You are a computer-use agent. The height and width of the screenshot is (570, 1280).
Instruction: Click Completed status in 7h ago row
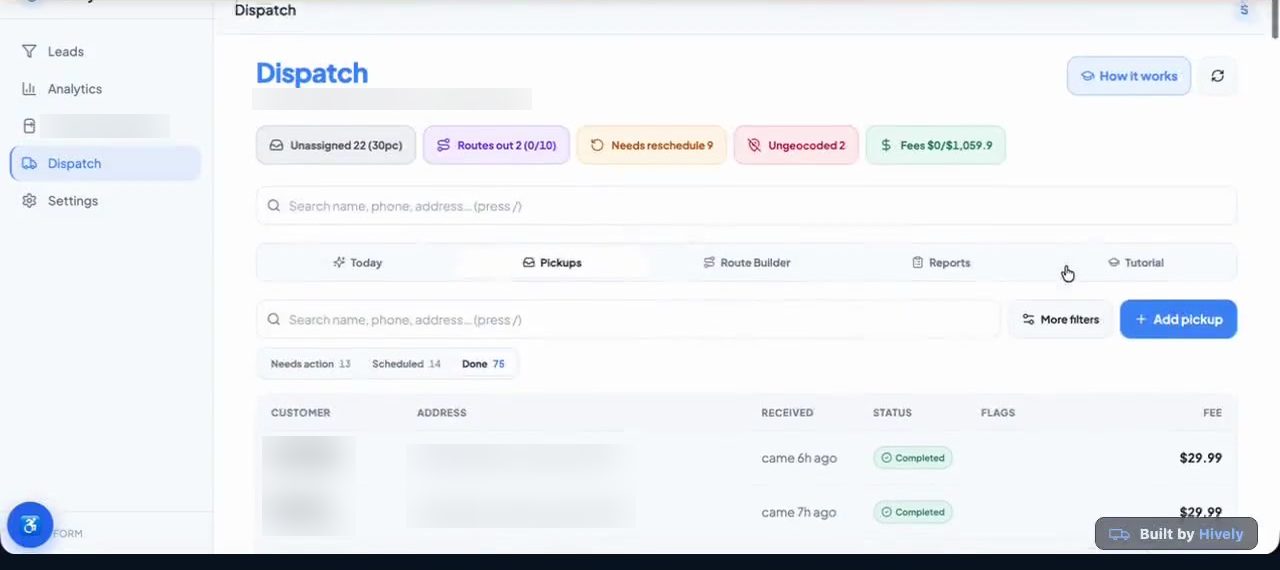coord(913,512)
